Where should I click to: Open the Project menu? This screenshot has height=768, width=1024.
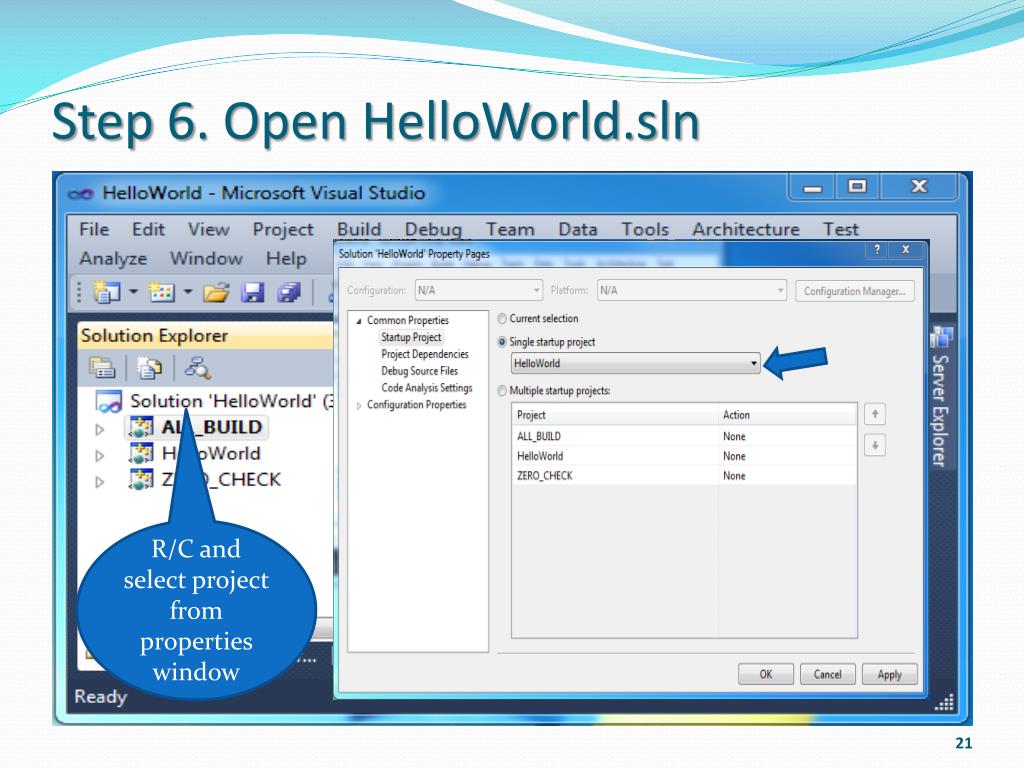coord(283,229)
